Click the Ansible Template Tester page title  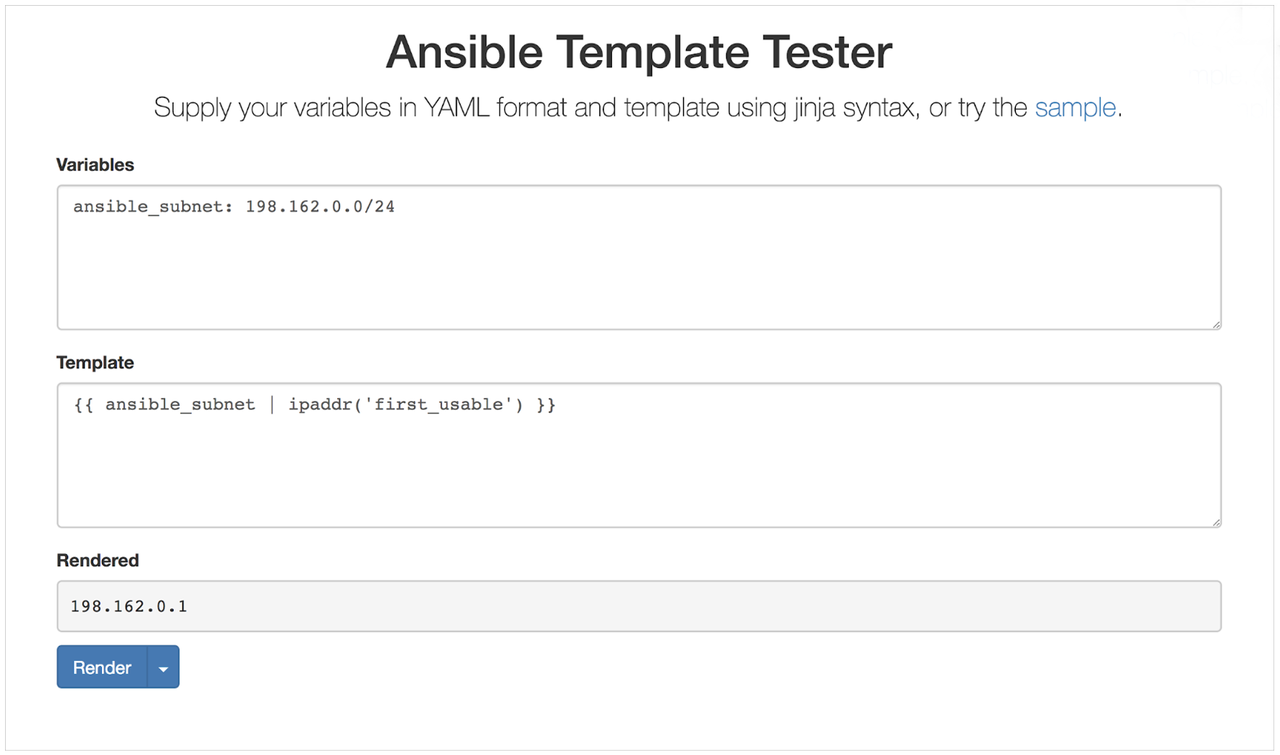pos(639,52)
